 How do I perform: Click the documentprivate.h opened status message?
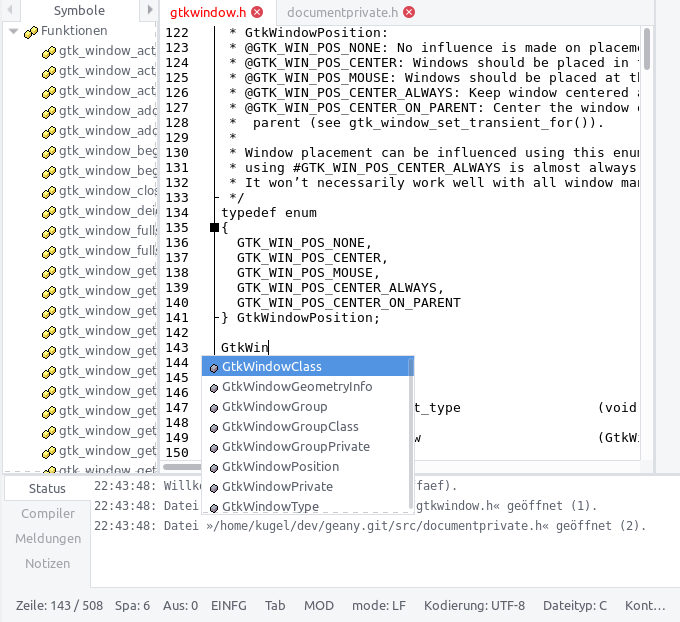point(370,526)
